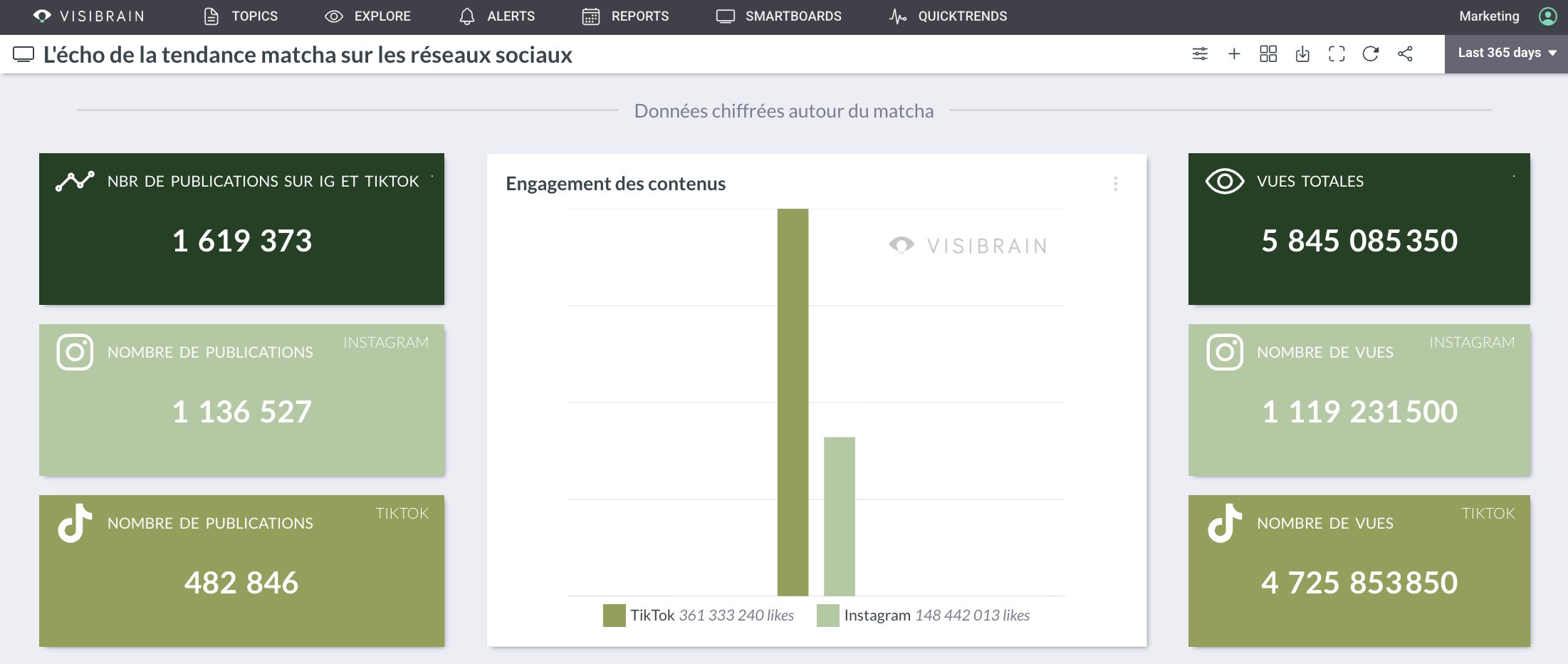Click Instagram icon on Nombre de Vues card
Viewport: 1568px width, 664px height.
pos(1225,352)
